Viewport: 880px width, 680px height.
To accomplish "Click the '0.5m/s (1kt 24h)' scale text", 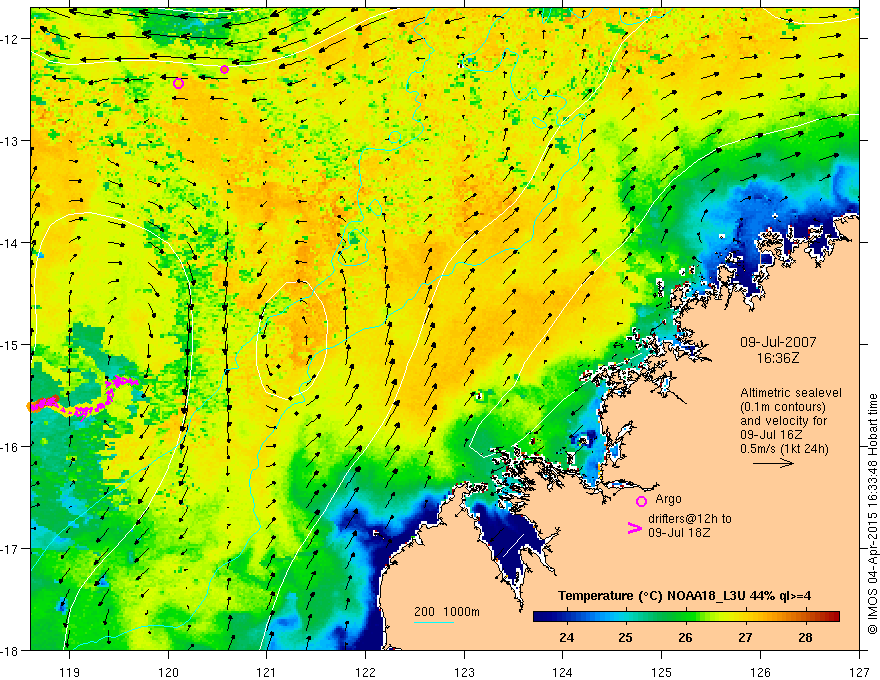I will tap(784, 449).
